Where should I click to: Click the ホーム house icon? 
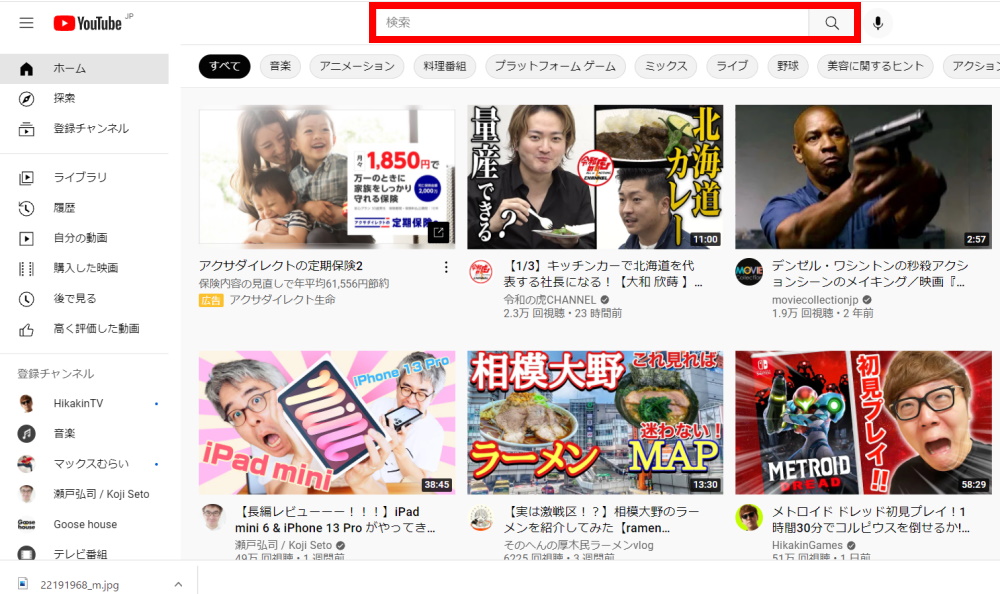(x=26, y=68)
